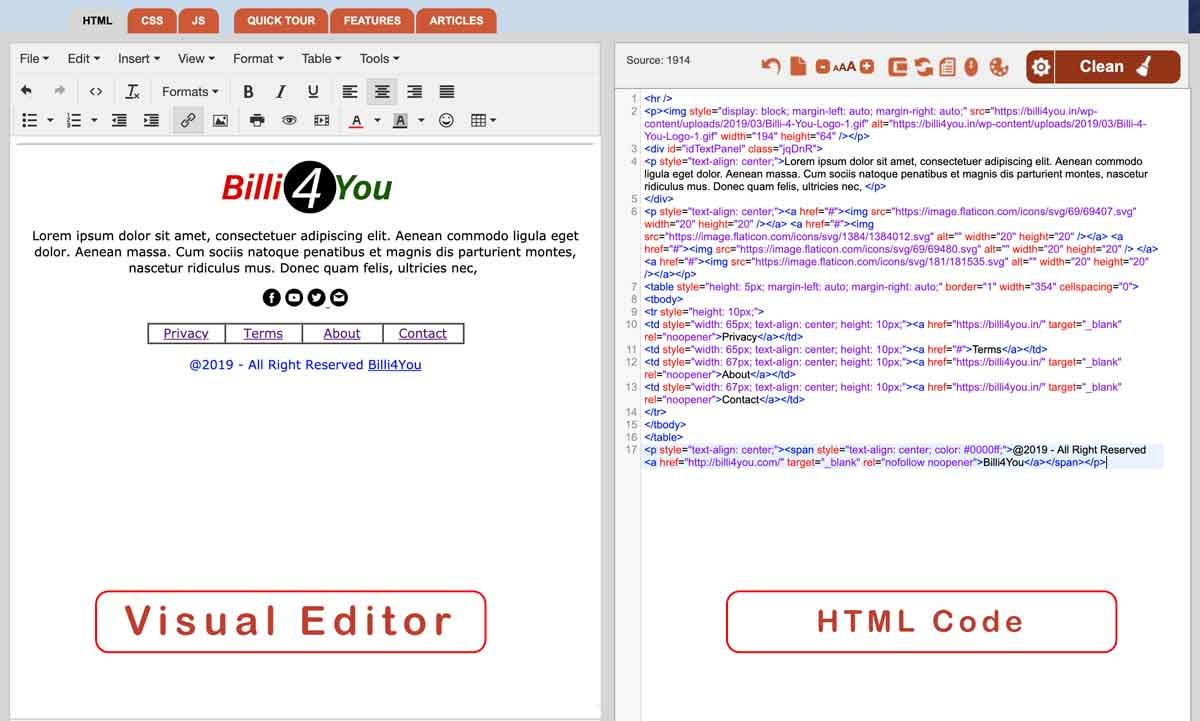The width and height of the screenshot is (1200, 721).
Task: Open the Quick Tour tab
Action: tap(281, 21)
